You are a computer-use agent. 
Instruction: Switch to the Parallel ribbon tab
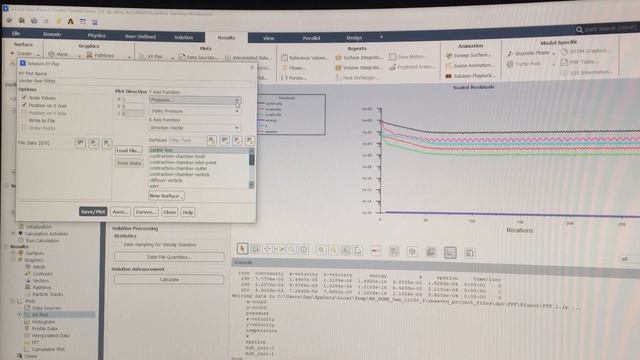[x=311, y=38]
